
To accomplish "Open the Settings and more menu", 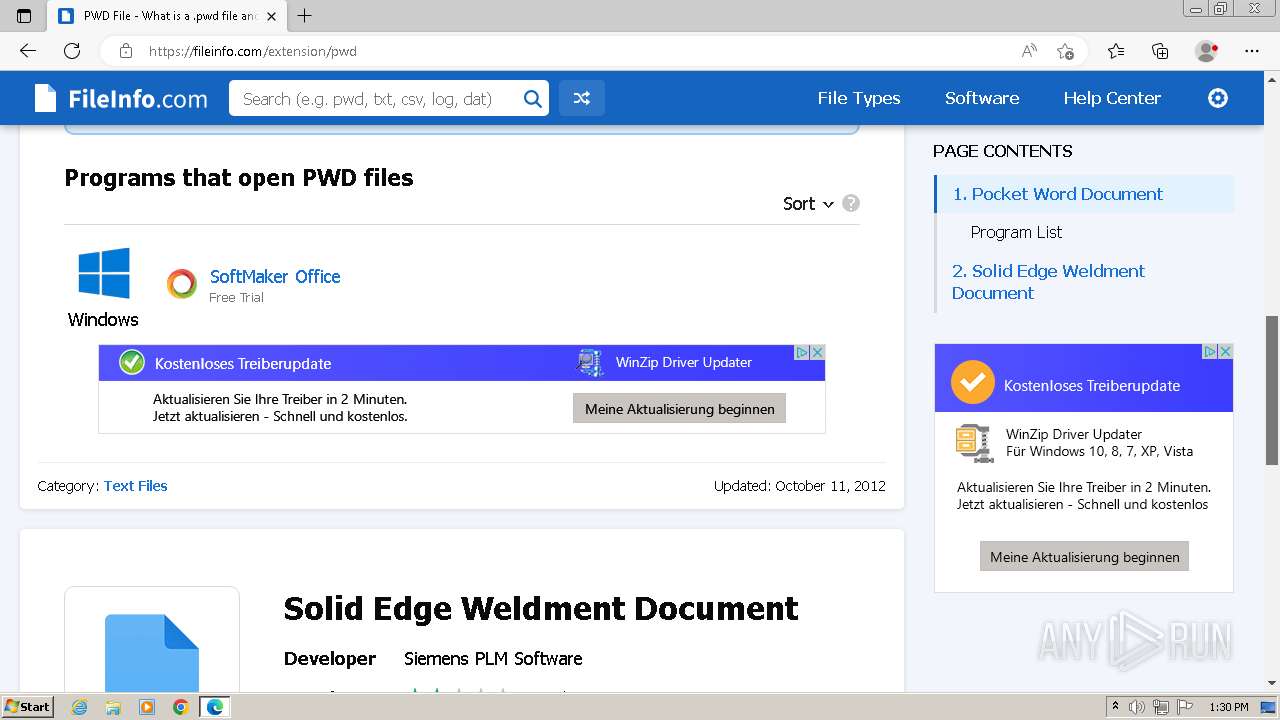I will (x=1252, y=51).
